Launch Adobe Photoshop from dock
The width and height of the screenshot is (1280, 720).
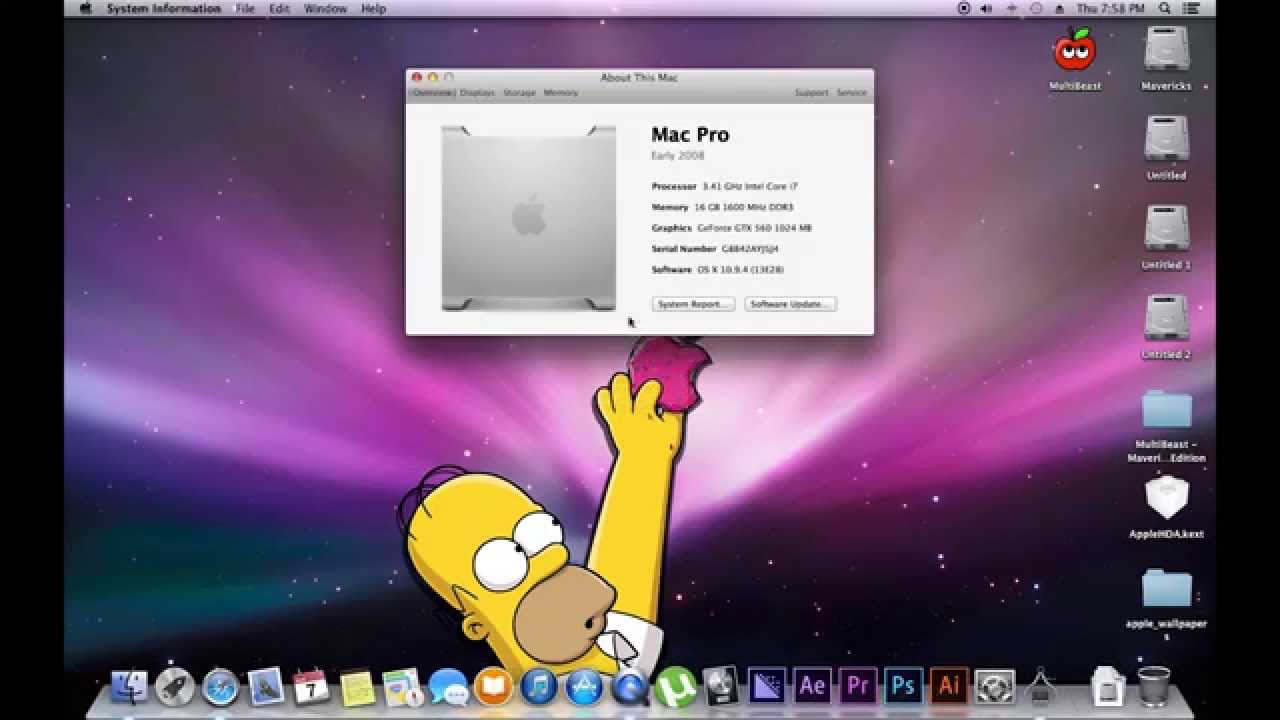(x=903, y=687)
